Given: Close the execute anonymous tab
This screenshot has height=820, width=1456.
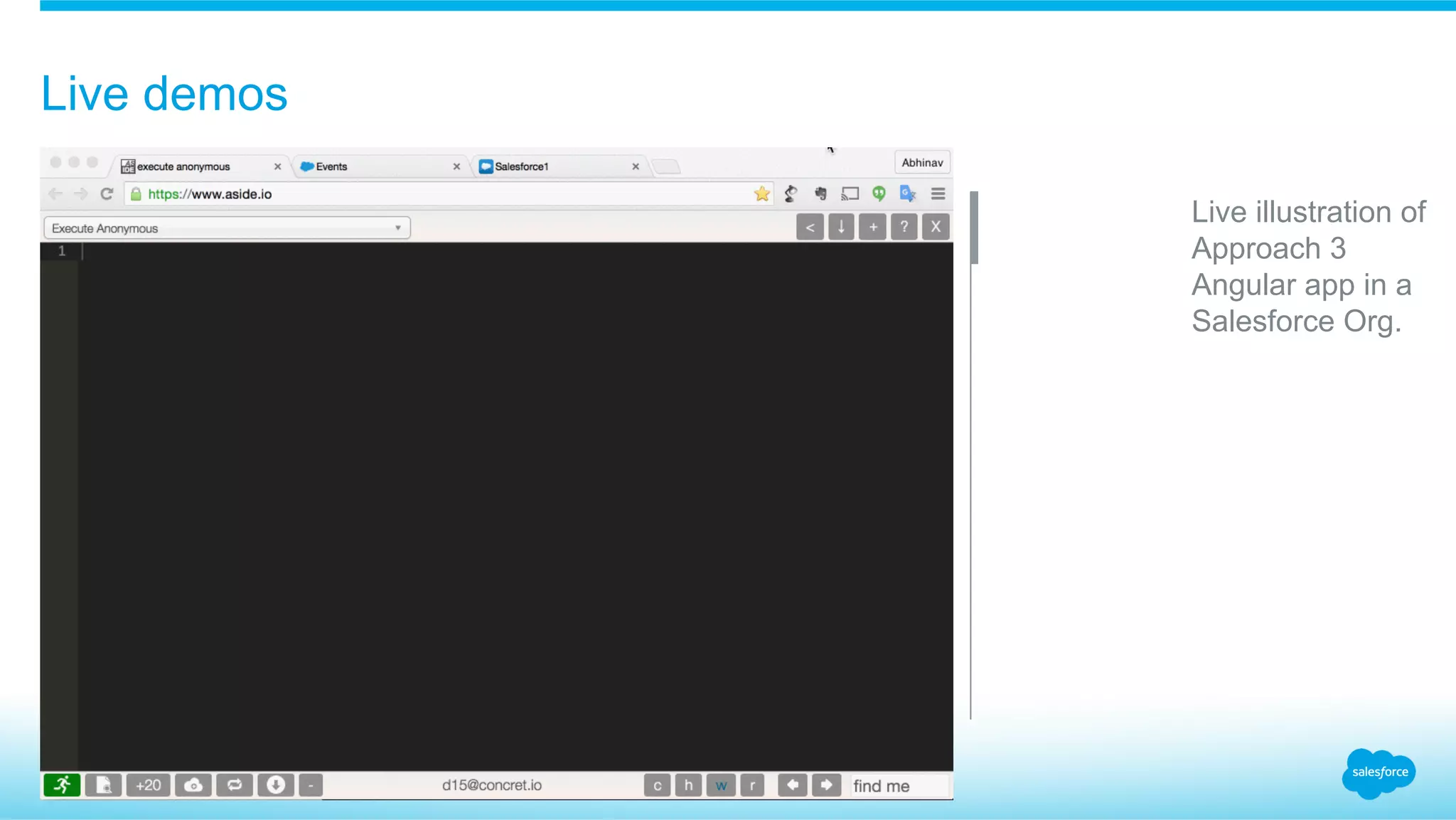Looking at the screenshot, I should click(278, 166).
